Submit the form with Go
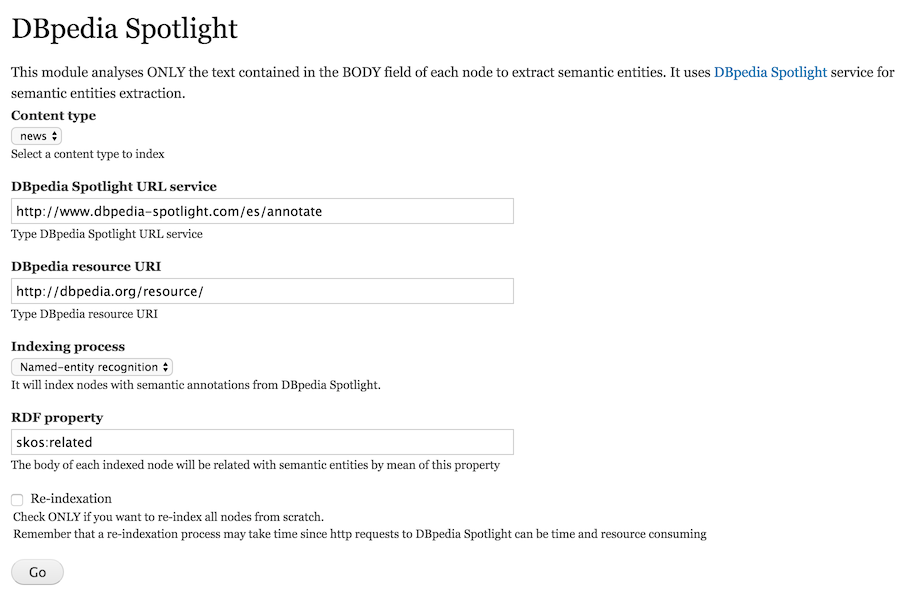The height and width of the screenshot is (602, 911). 36,571
